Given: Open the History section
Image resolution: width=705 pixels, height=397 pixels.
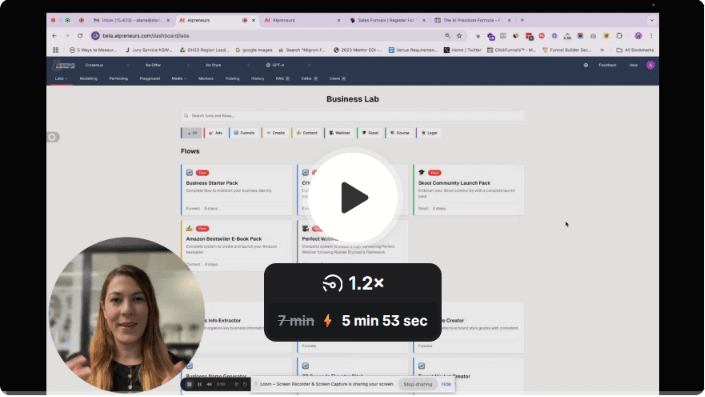Looking at the screenshot, I should pyautogui.click(x=258, y=79).
